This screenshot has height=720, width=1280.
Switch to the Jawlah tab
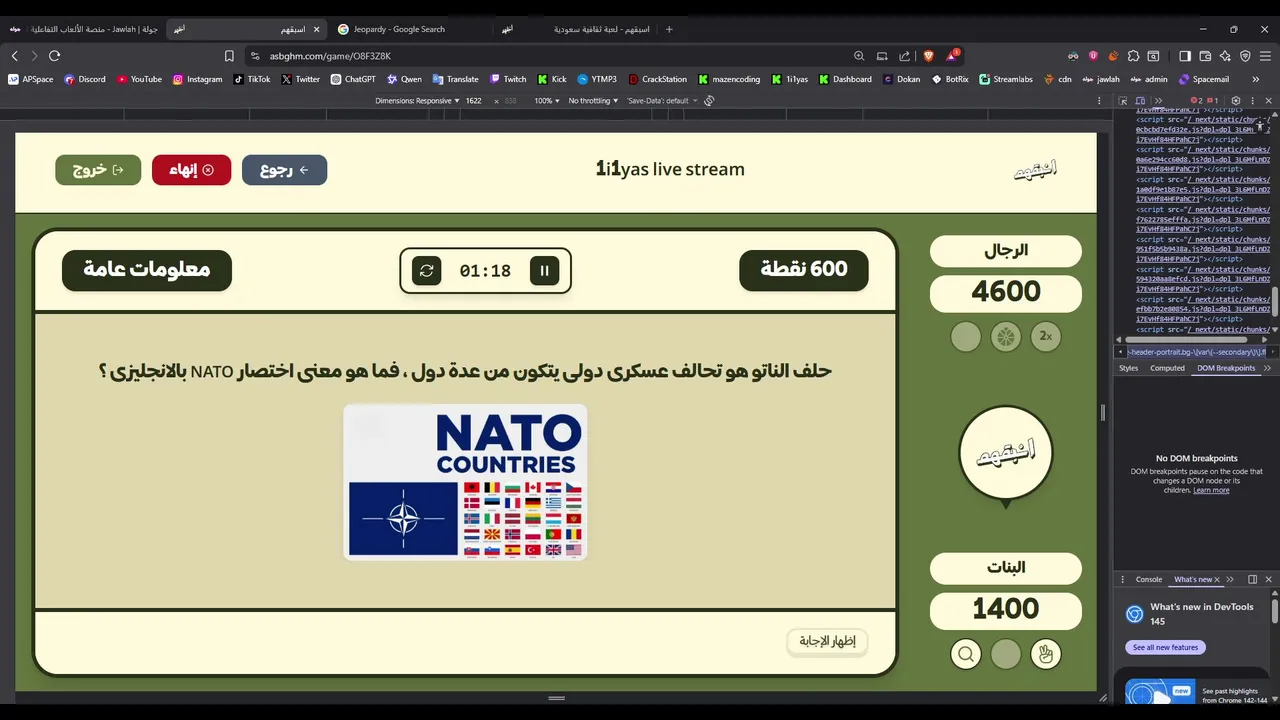pos(85,29)
